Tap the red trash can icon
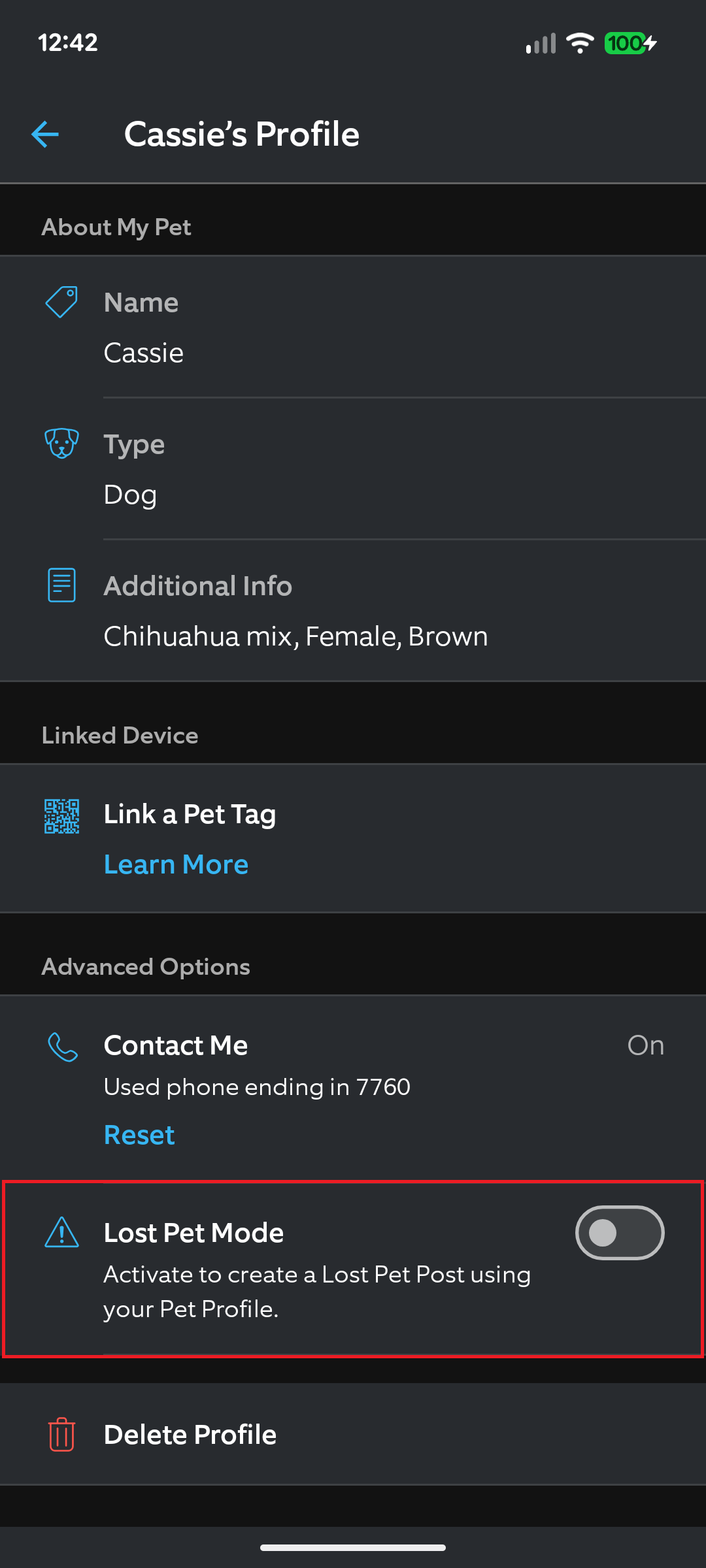This screenshot has width=706, height=1568. [x=61, y=1434]
